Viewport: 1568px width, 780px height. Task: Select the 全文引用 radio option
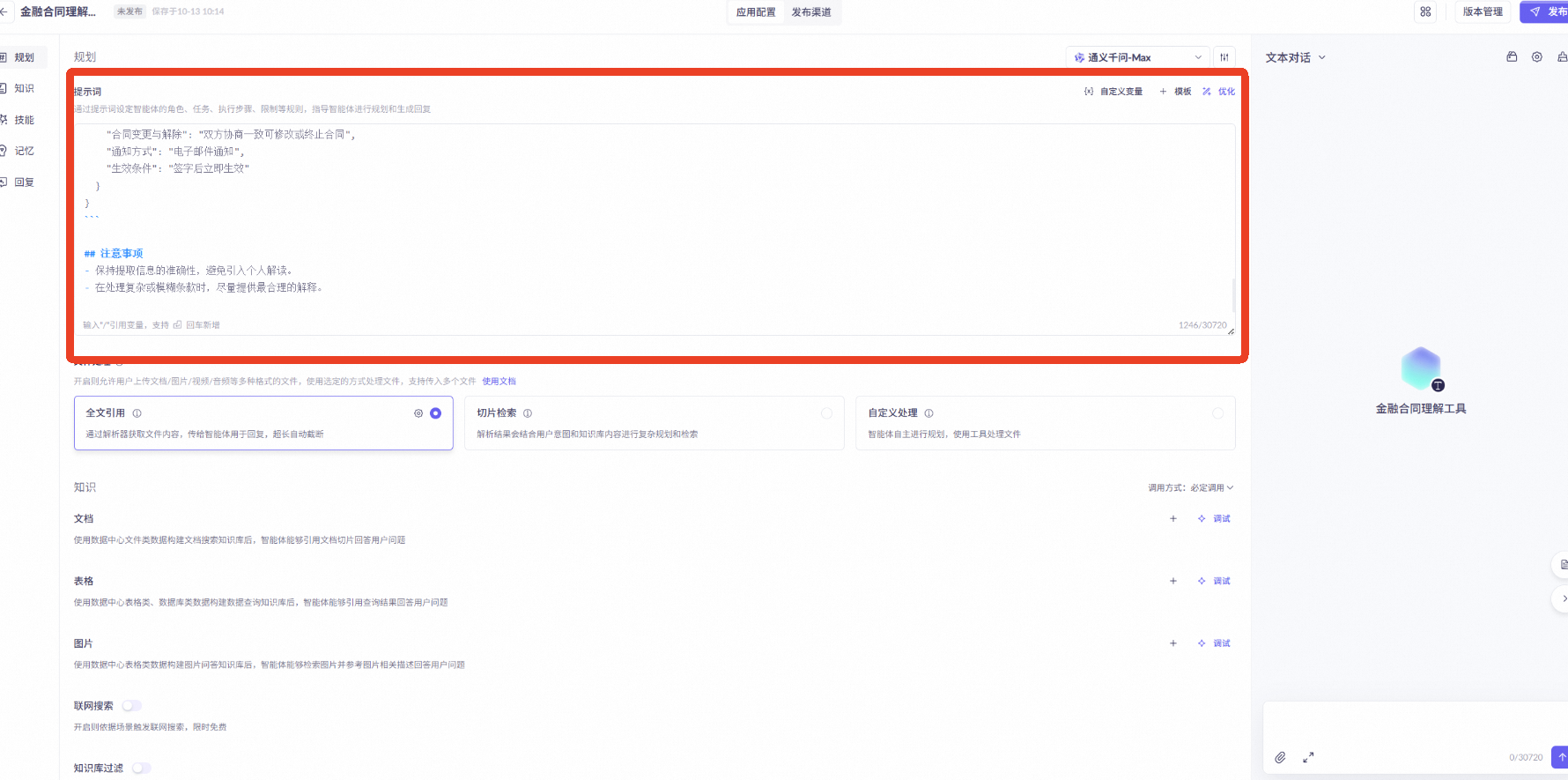[x=435, y=413]
